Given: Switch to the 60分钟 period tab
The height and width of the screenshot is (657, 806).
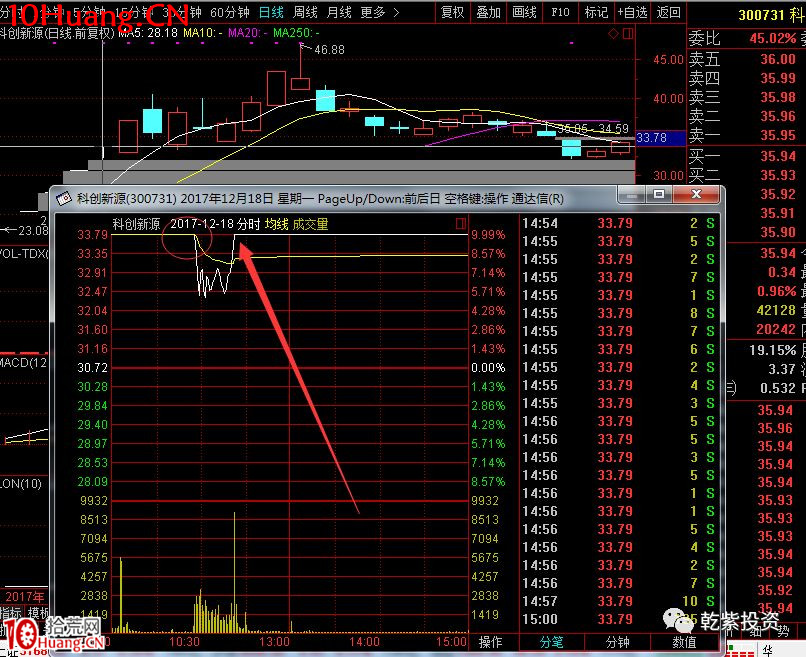Looking at the screenshot, I should (230, 12).
